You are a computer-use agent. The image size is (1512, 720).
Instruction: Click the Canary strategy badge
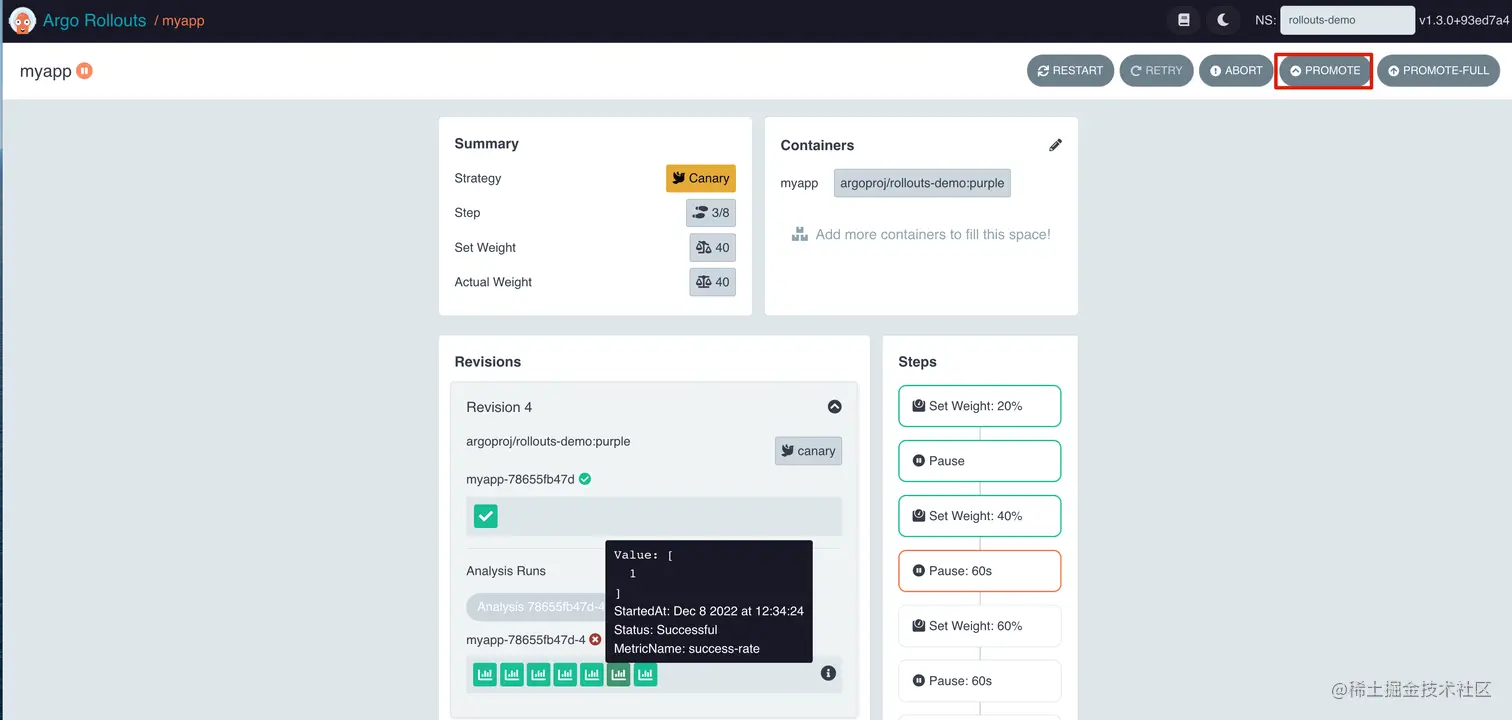tap(701, 178)
